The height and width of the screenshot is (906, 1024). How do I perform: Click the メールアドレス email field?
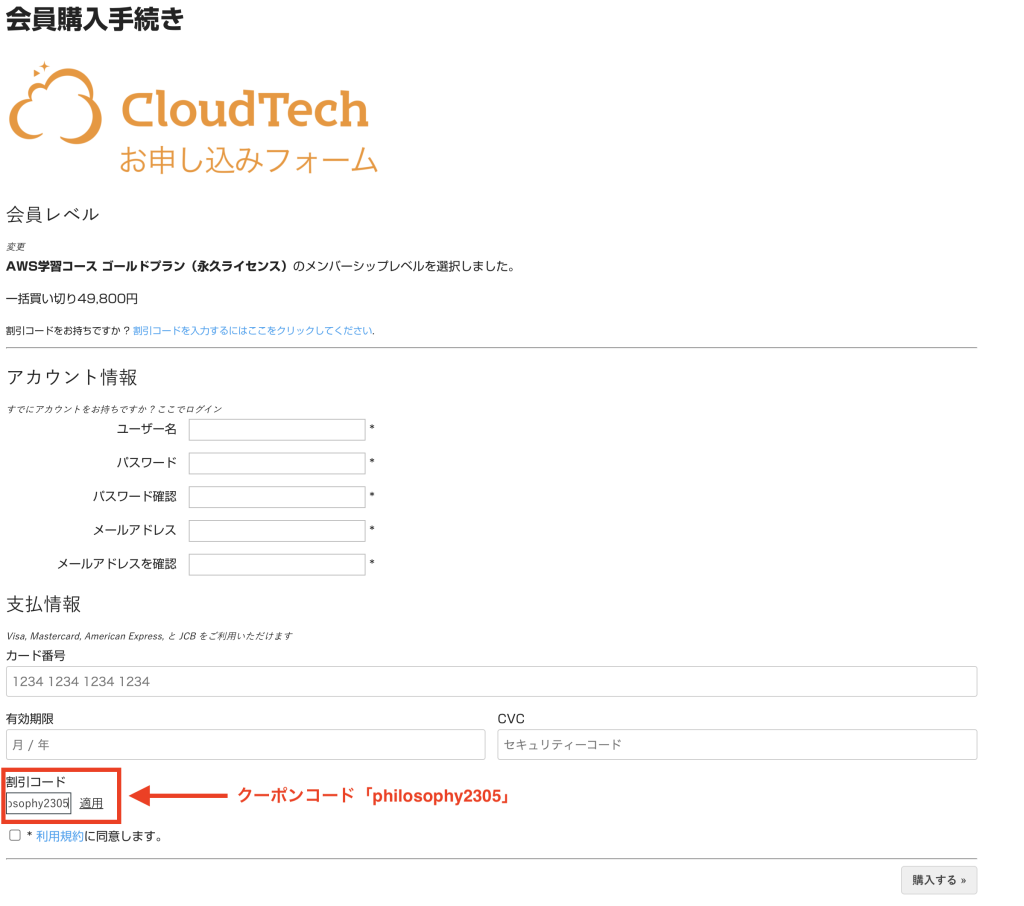(x=277, y=530)
